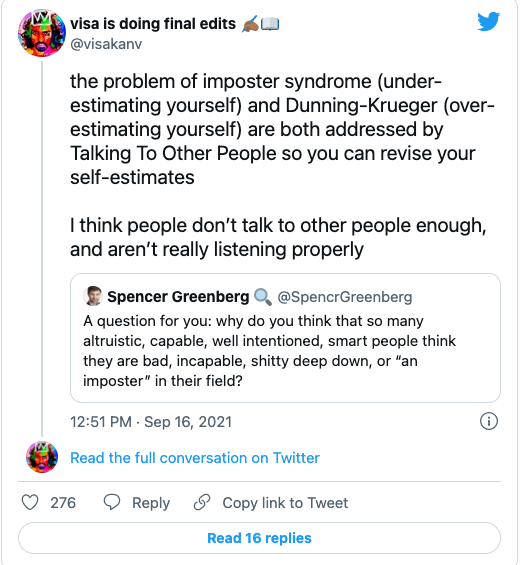Open the tweet info icon

click(489, 421)
